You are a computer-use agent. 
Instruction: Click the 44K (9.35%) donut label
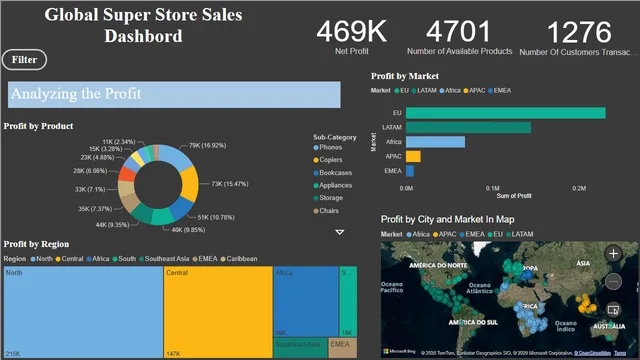113,224
